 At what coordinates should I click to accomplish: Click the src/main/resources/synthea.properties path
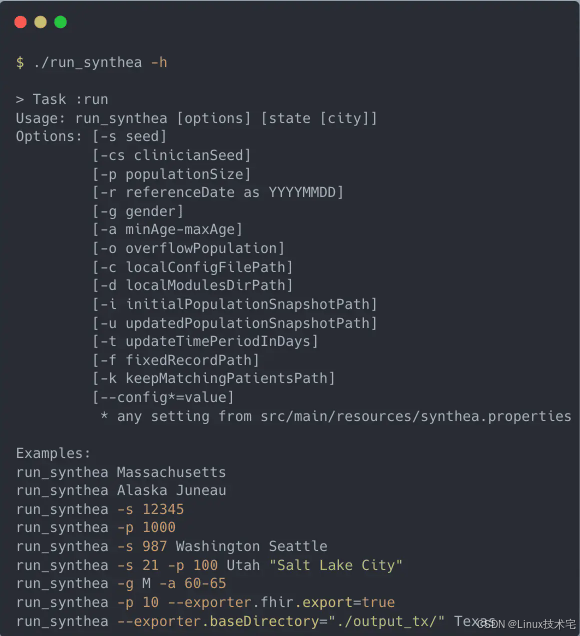click(x=416, y=417)
